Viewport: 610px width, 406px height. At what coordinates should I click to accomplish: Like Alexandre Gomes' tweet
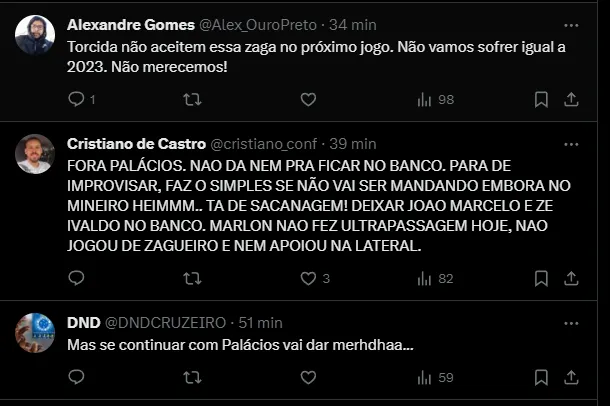coord(308,99)
